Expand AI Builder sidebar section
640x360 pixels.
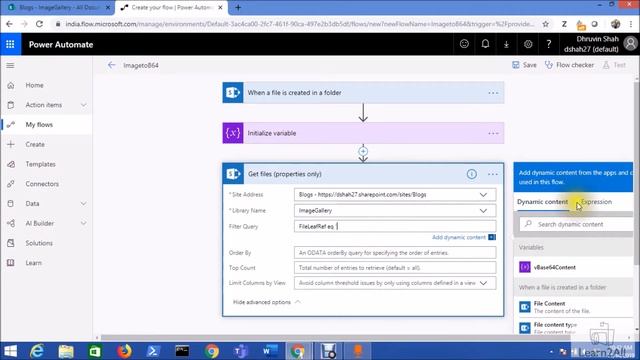tap(84, 223)
